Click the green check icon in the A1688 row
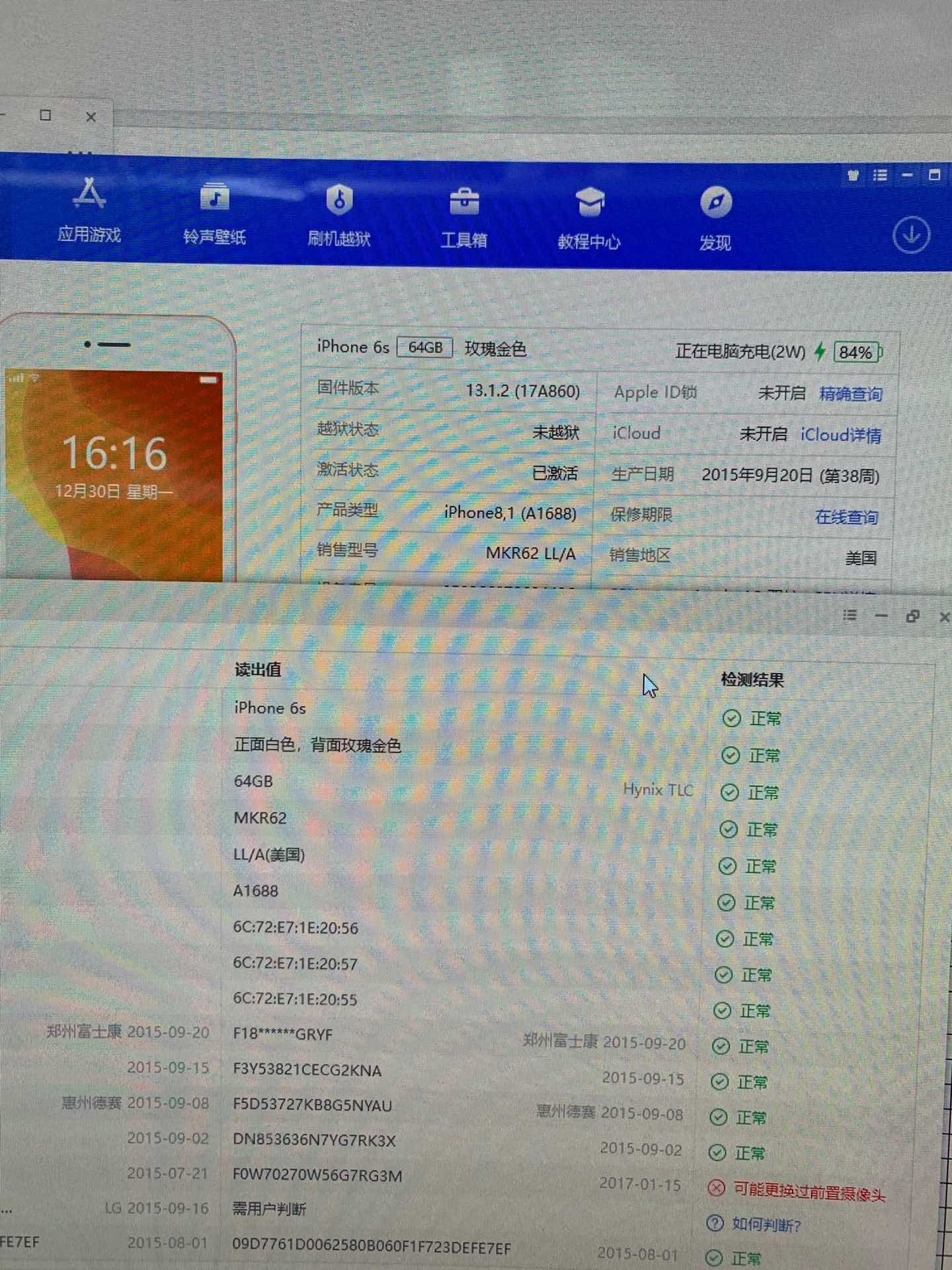952x1270 pixels. click(x=726, y=902)
